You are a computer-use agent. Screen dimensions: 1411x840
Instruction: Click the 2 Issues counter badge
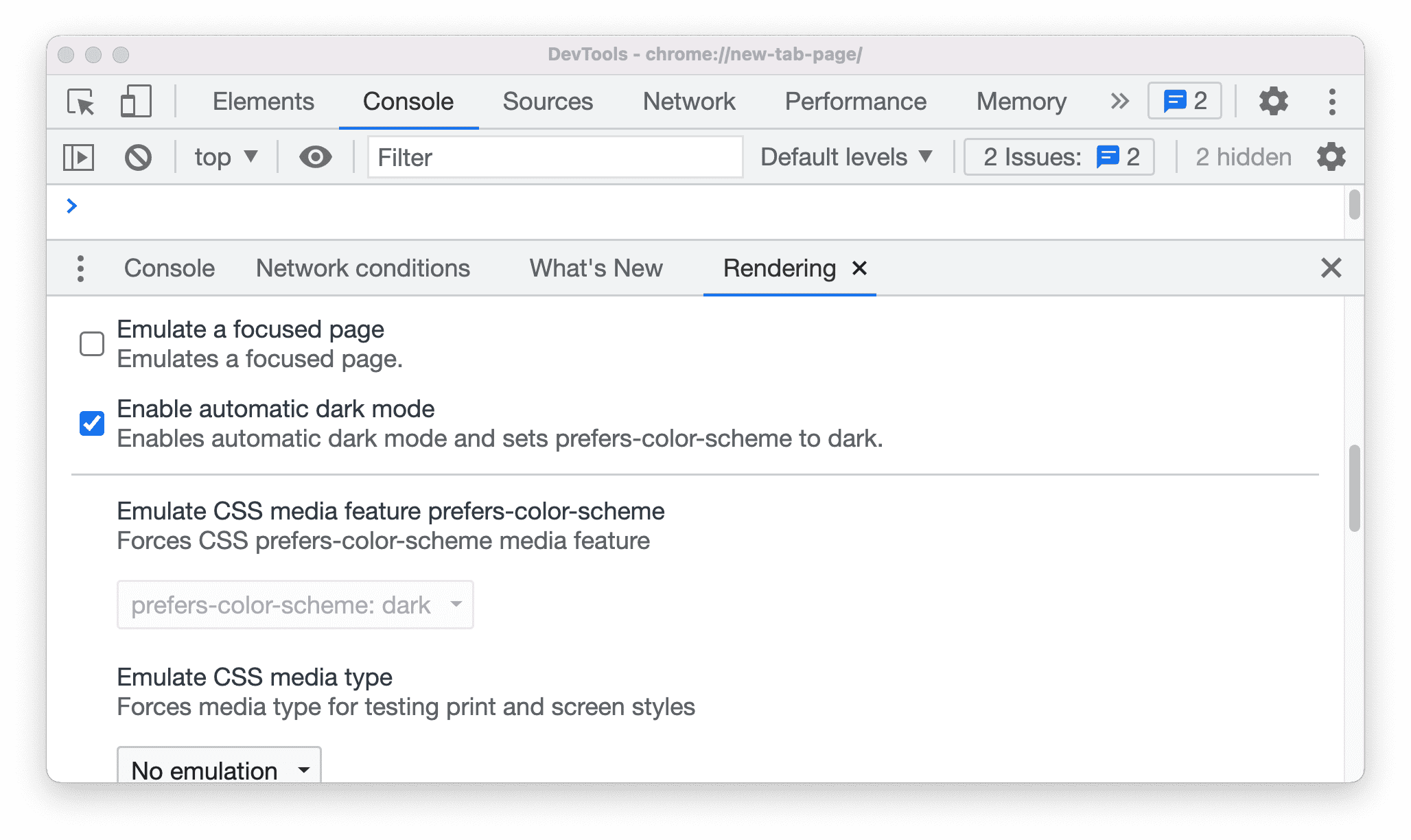point(1057,156)
